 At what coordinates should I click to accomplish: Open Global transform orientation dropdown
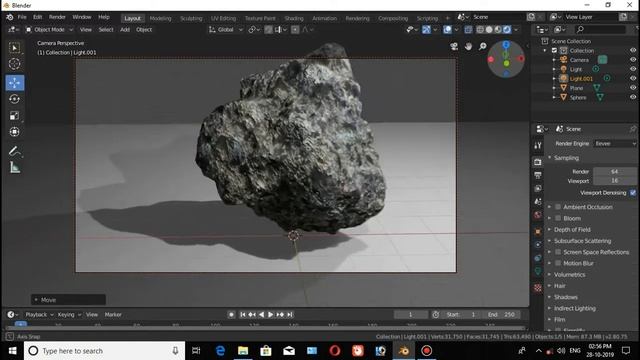[x=225, y=30]
